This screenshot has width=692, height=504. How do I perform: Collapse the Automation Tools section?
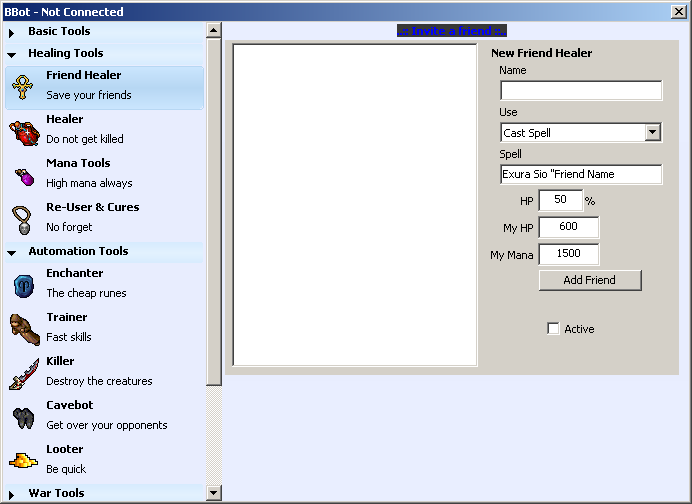click(x=11, y=252)
